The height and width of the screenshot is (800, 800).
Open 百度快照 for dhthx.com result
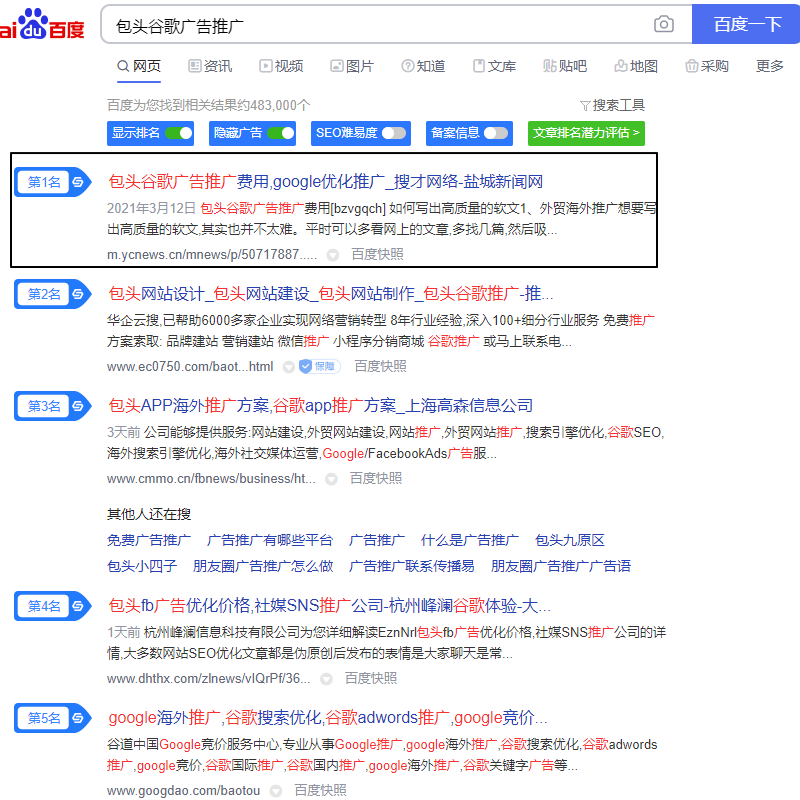point(371,679)
